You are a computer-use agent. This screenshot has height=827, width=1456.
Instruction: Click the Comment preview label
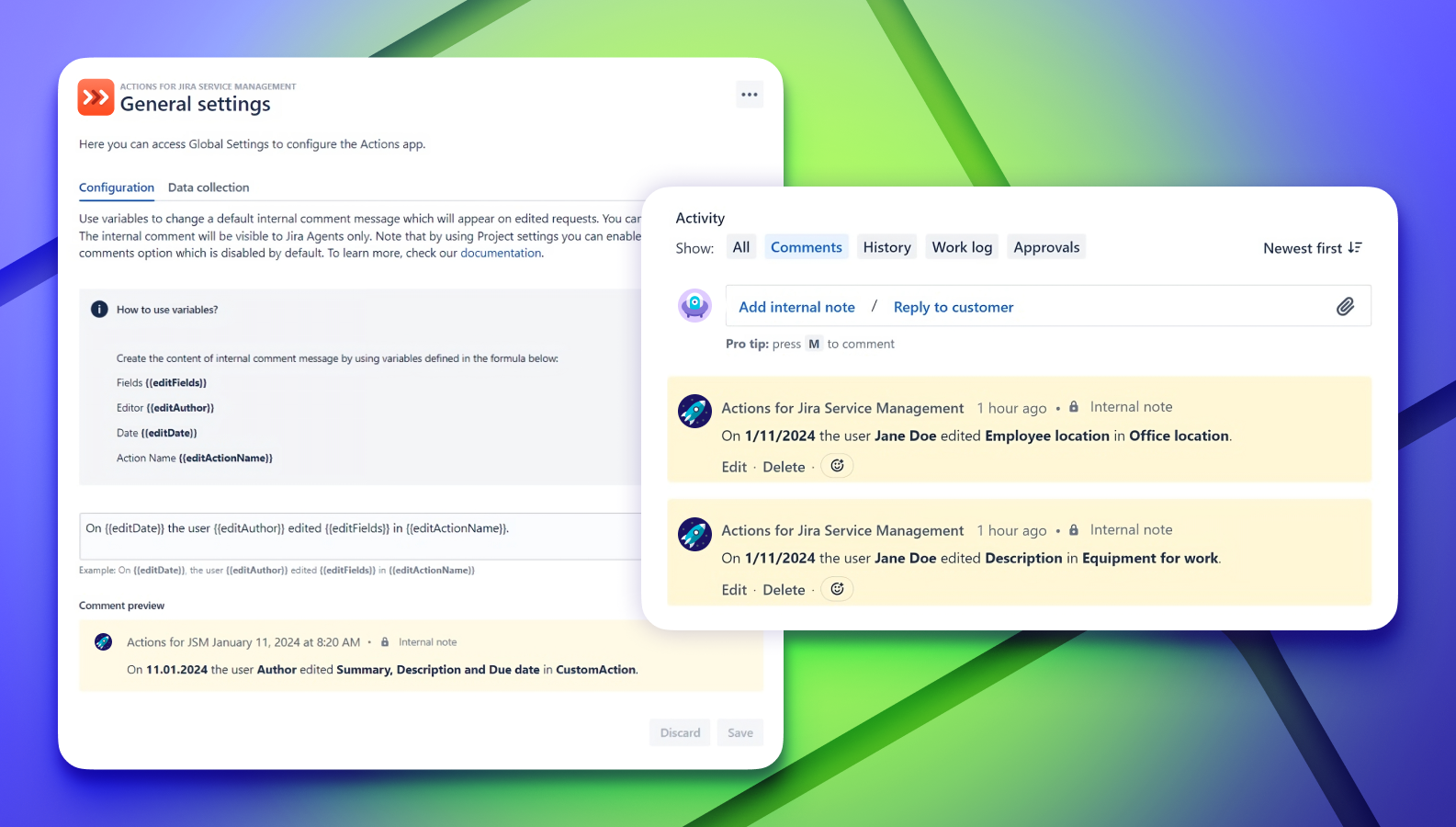point(121,606)
